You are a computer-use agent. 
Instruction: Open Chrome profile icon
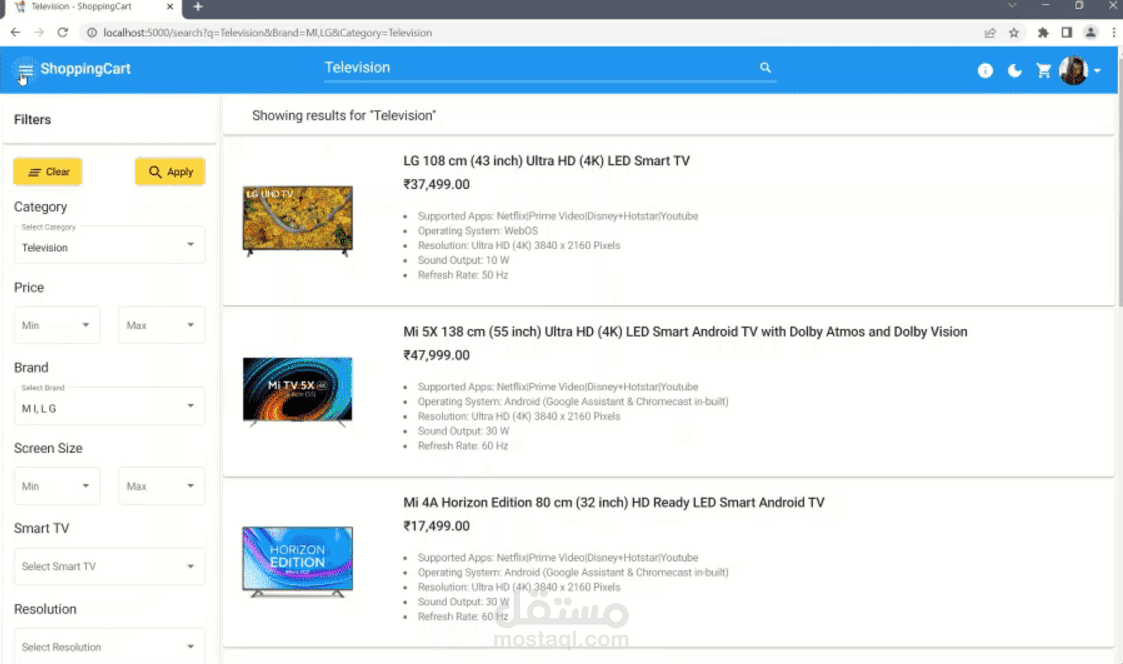pos(1090,32)
